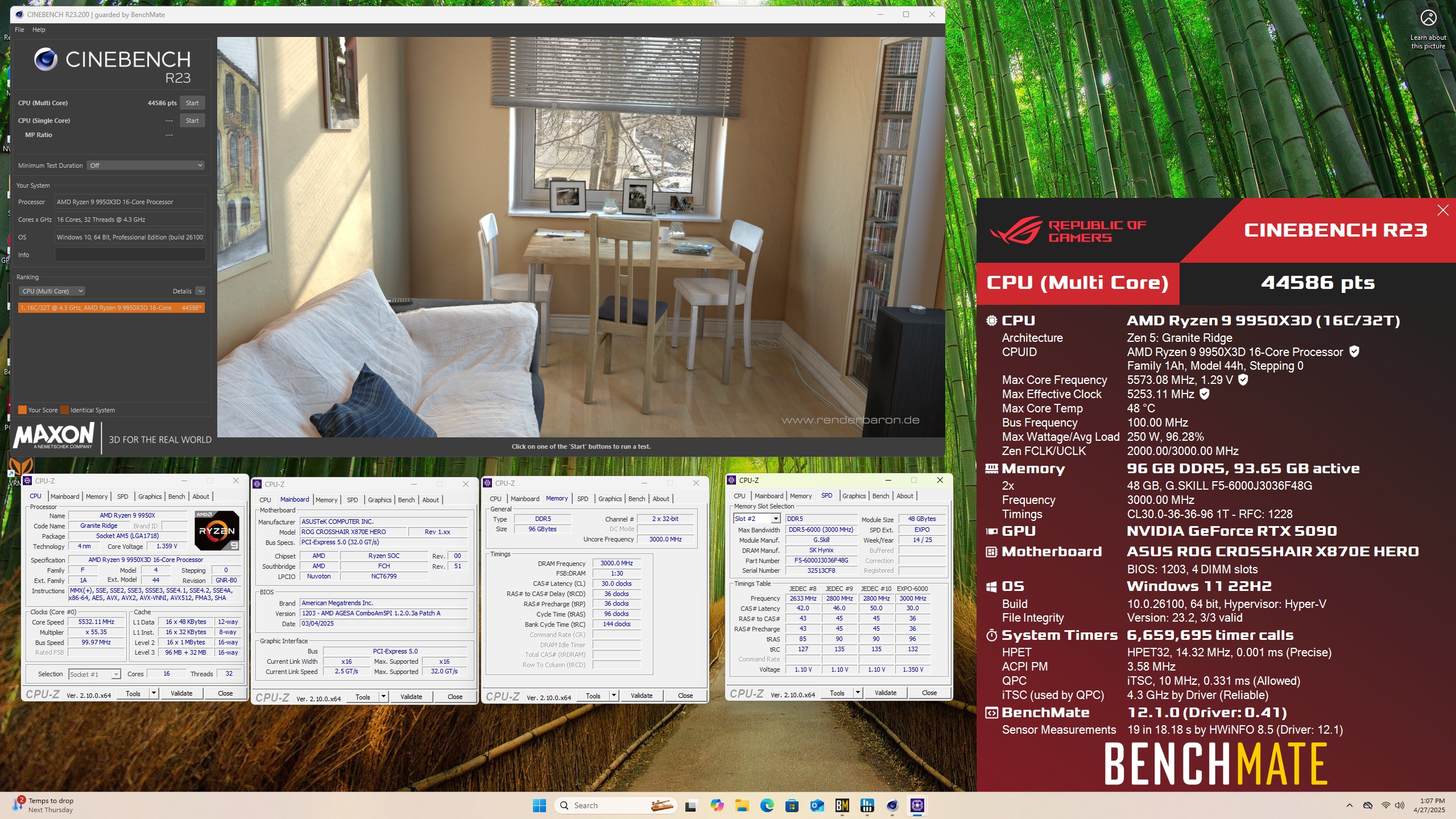Switch to Cinebench via its taskbar icon

pyautogui.click(x=892, y=805)
